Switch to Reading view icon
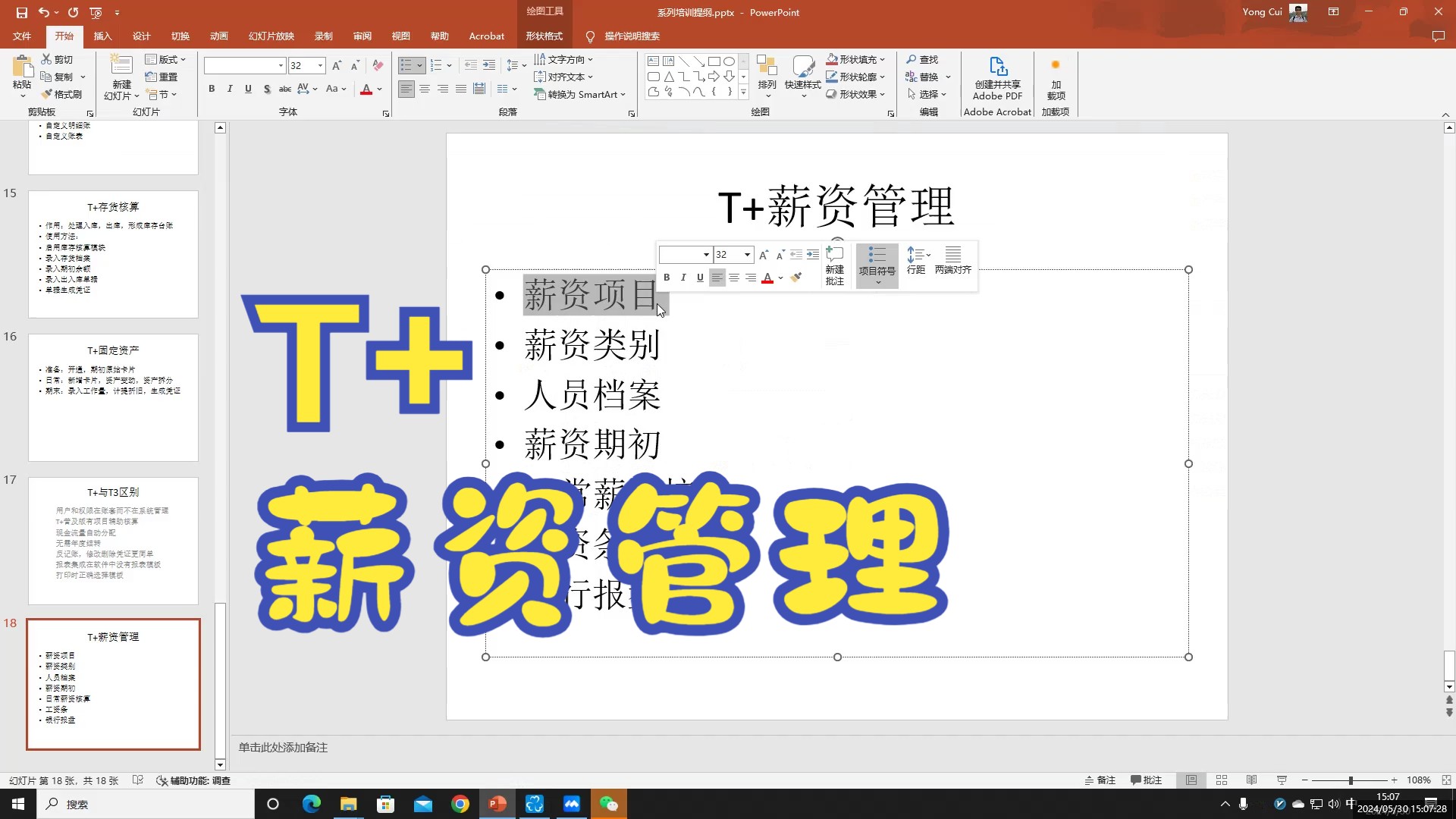Screen dimensions: 1456x819 point(1252,780)
